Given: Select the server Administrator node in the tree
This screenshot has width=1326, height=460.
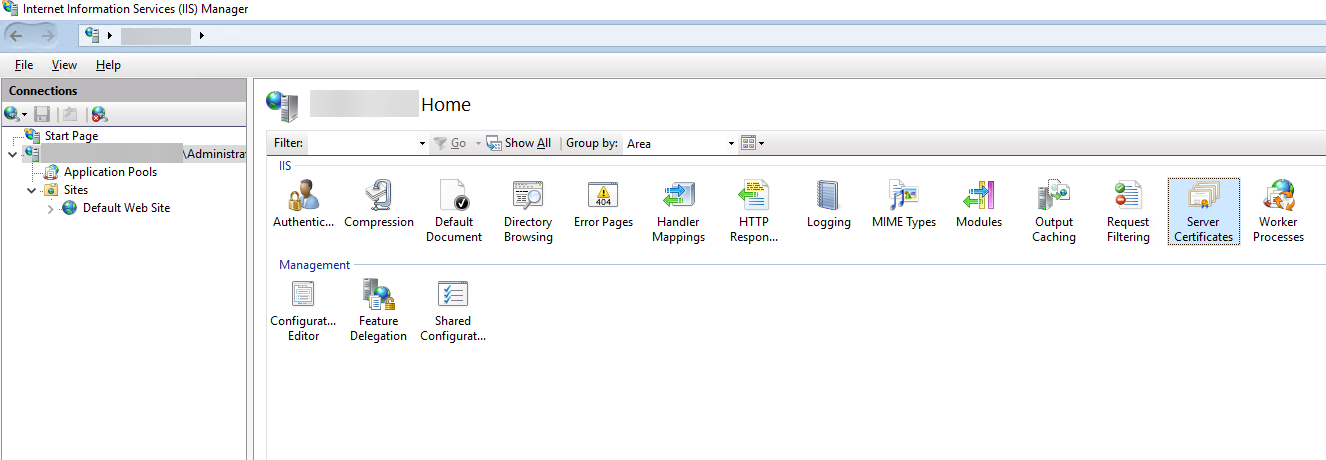Looking at the screenshot, I should [x=134, y=154].
